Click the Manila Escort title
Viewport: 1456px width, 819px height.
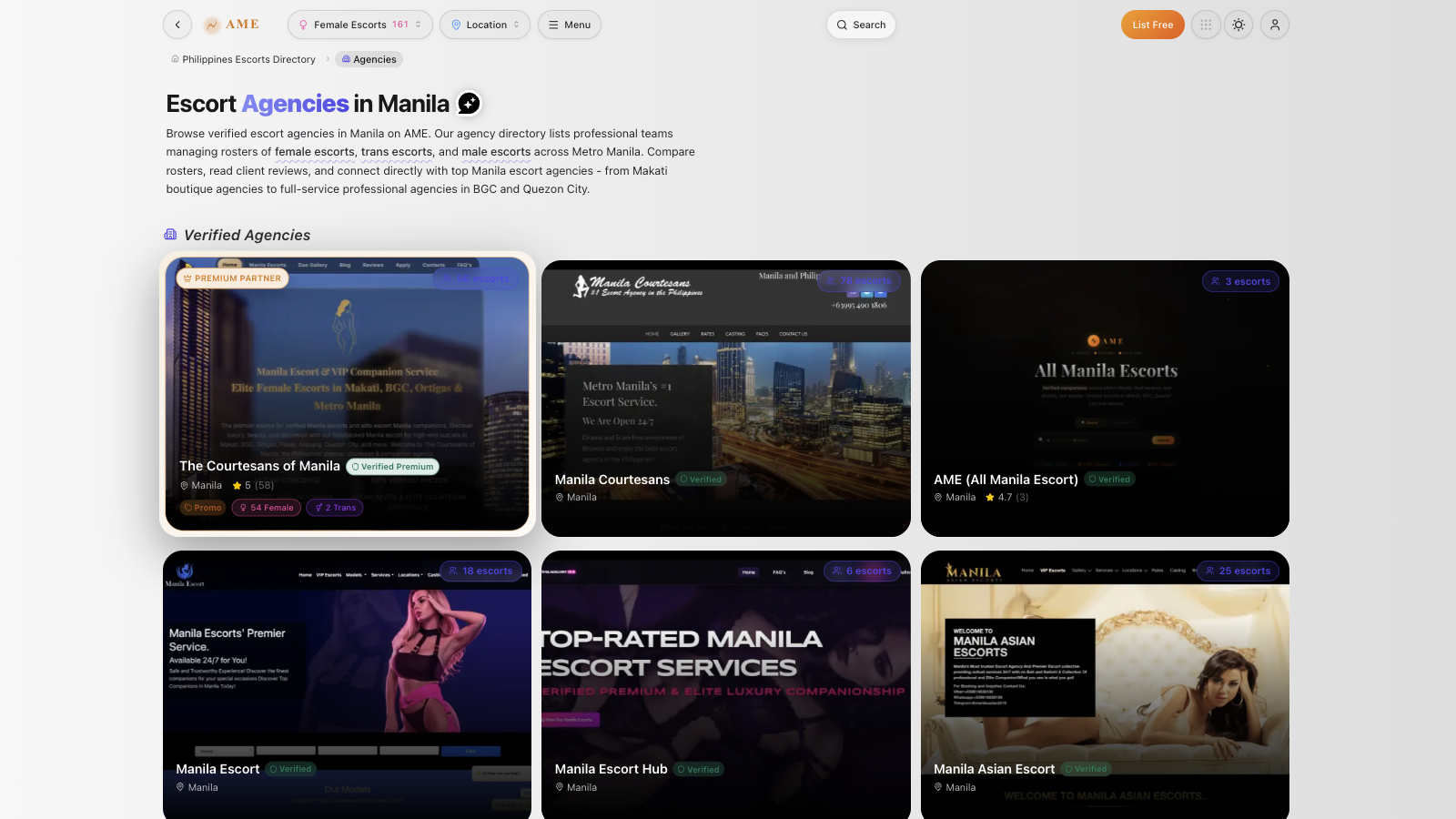click(x=217, y=769)
